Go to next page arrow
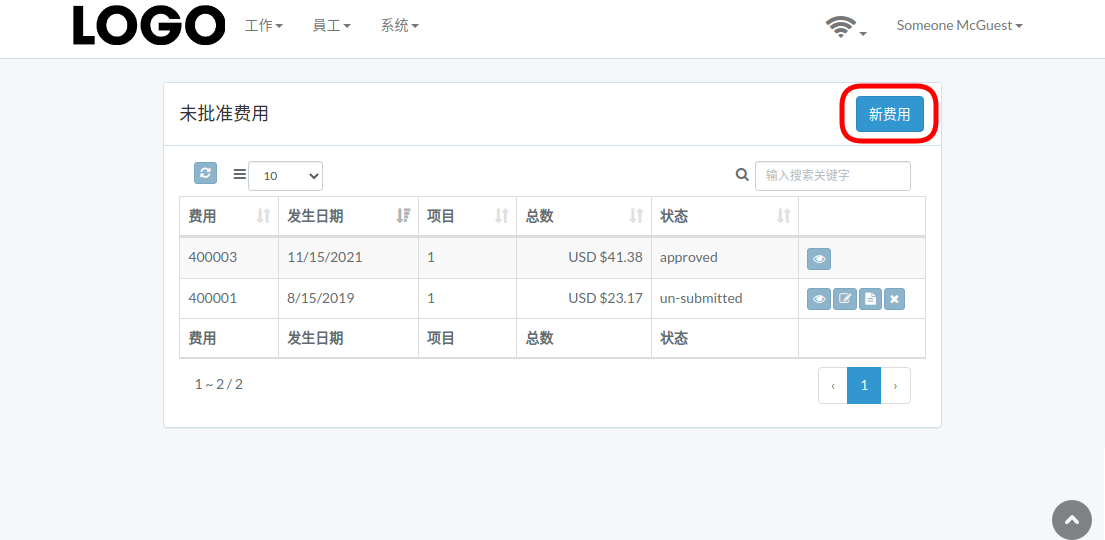Screen dimensions: 1105x540 click(x=896, y=386)
